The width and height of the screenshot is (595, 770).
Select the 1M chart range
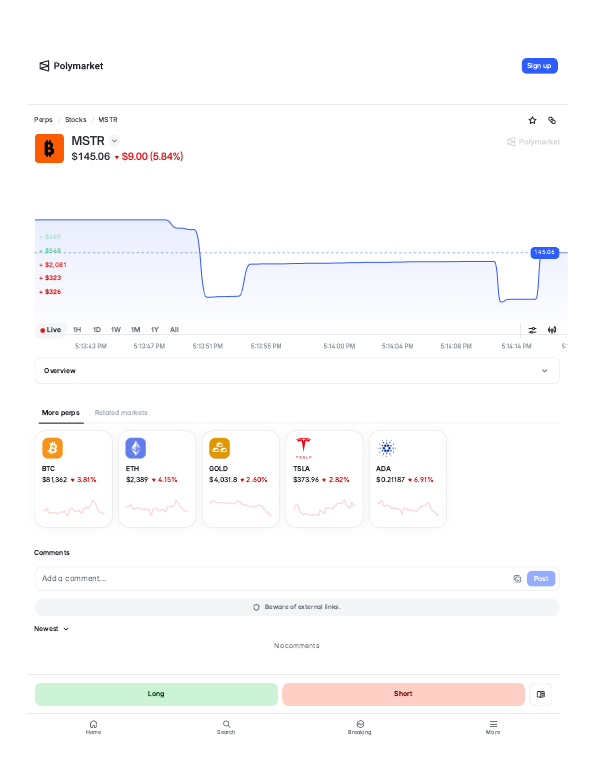[x=135, y=330]
